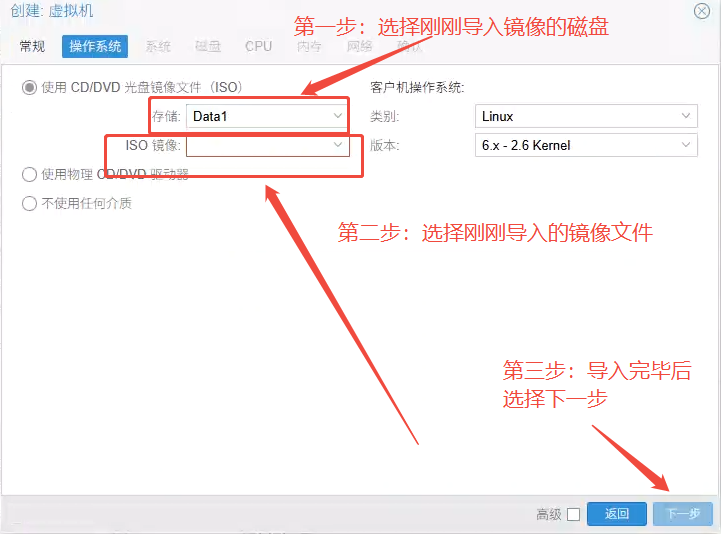The height and width of the screenshot is (534, 721).
Task: Select the 操作系统 tab
Action: pos(96,46)
